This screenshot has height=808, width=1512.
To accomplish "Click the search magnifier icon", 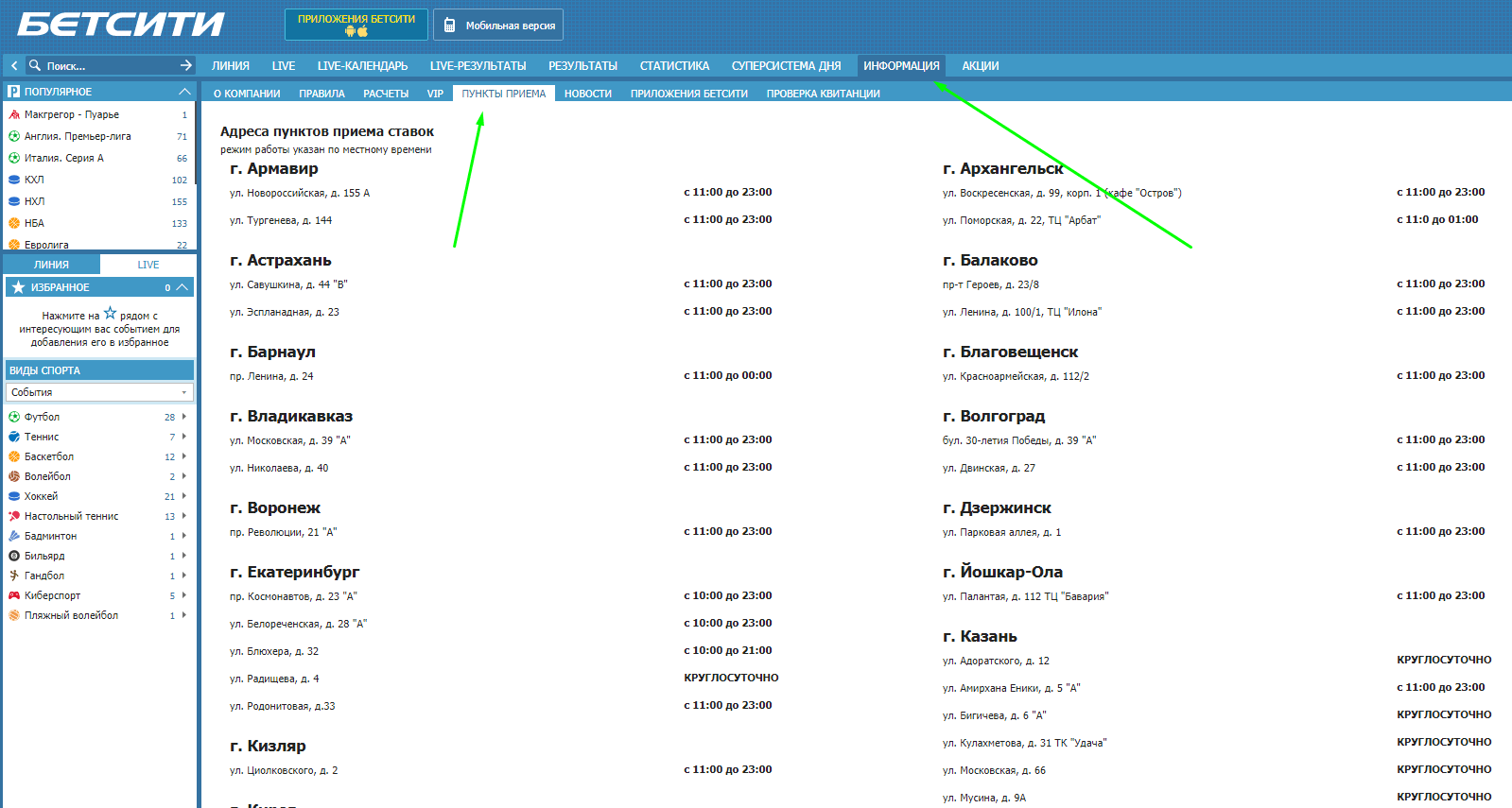I will click(35, 65).
